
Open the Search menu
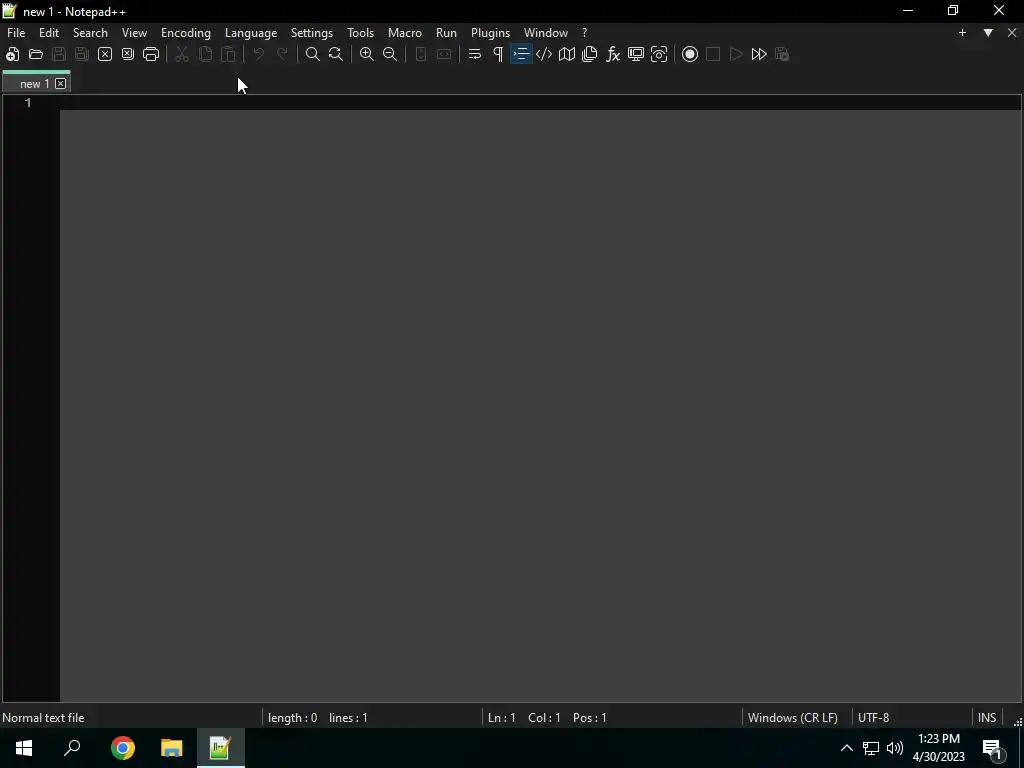click(90, 33)
